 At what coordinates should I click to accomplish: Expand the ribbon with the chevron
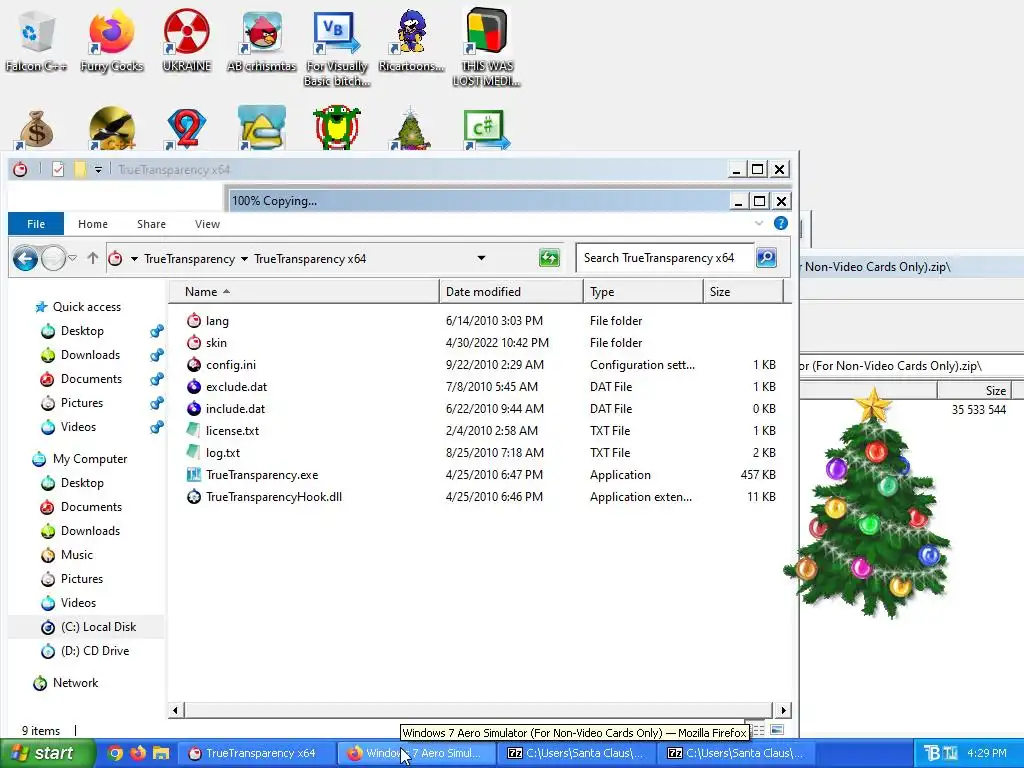pyautogui.click(x=758, y=223)
